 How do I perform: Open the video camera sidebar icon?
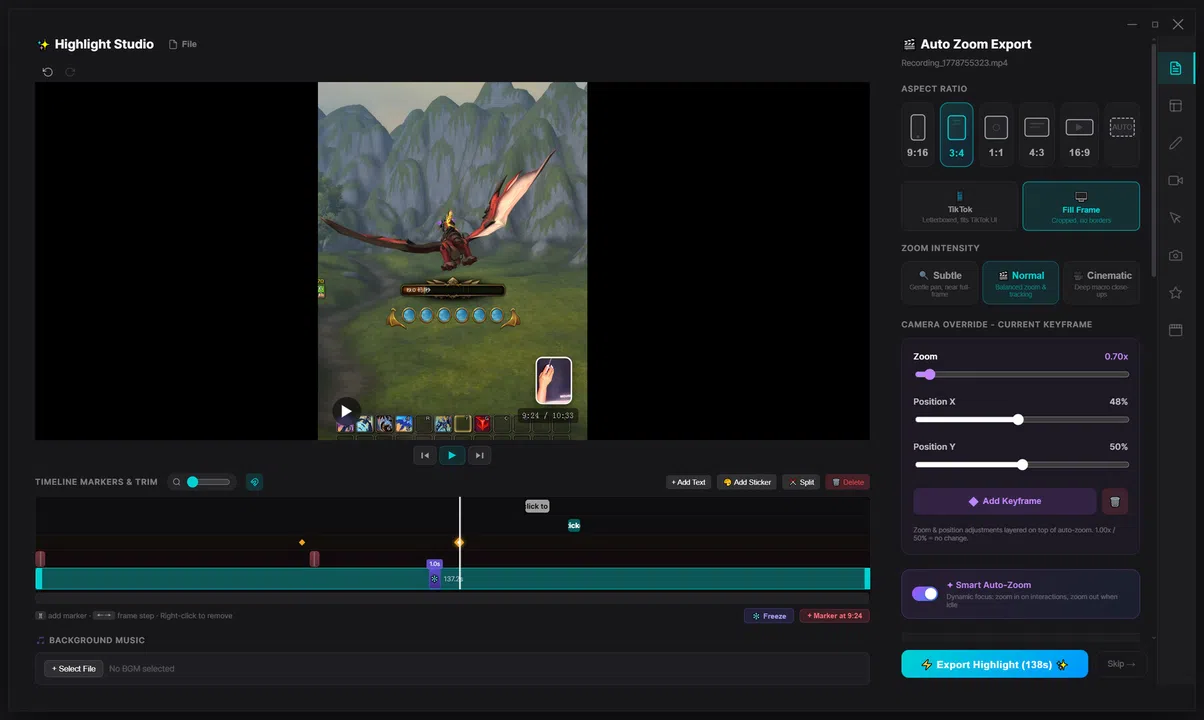tap(1175, 180)
